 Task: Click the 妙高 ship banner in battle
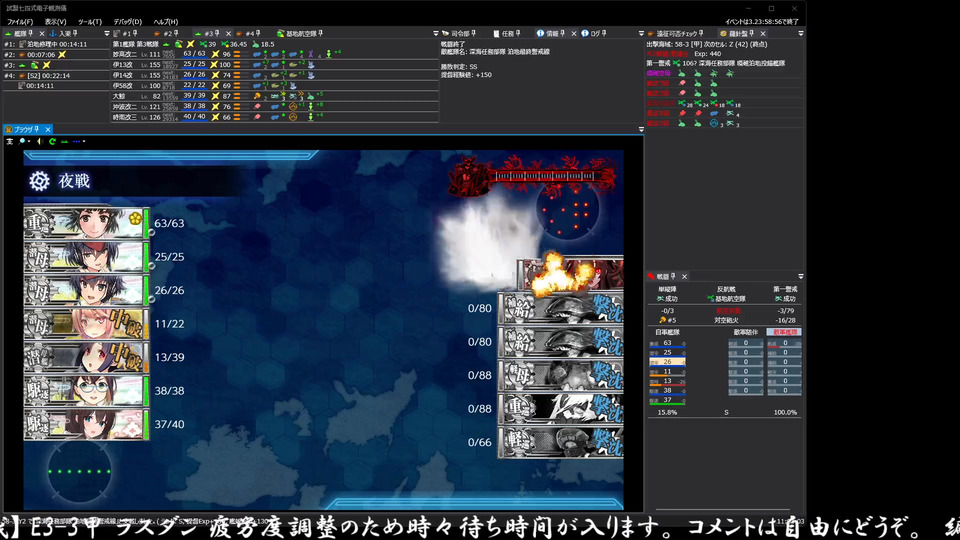point(86,223)
